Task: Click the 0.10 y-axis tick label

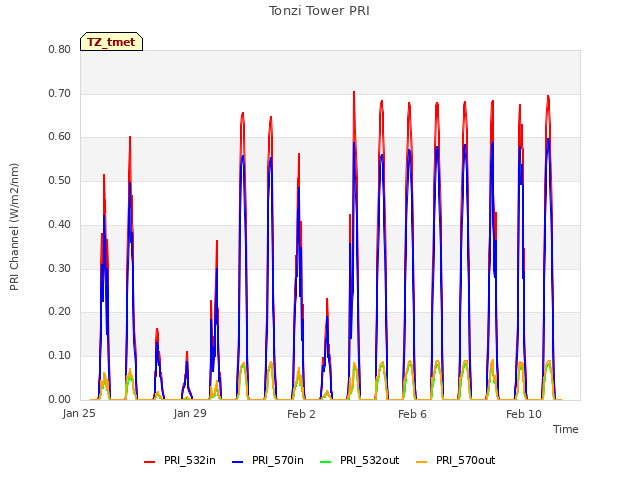Action: (x=60, y=356)
